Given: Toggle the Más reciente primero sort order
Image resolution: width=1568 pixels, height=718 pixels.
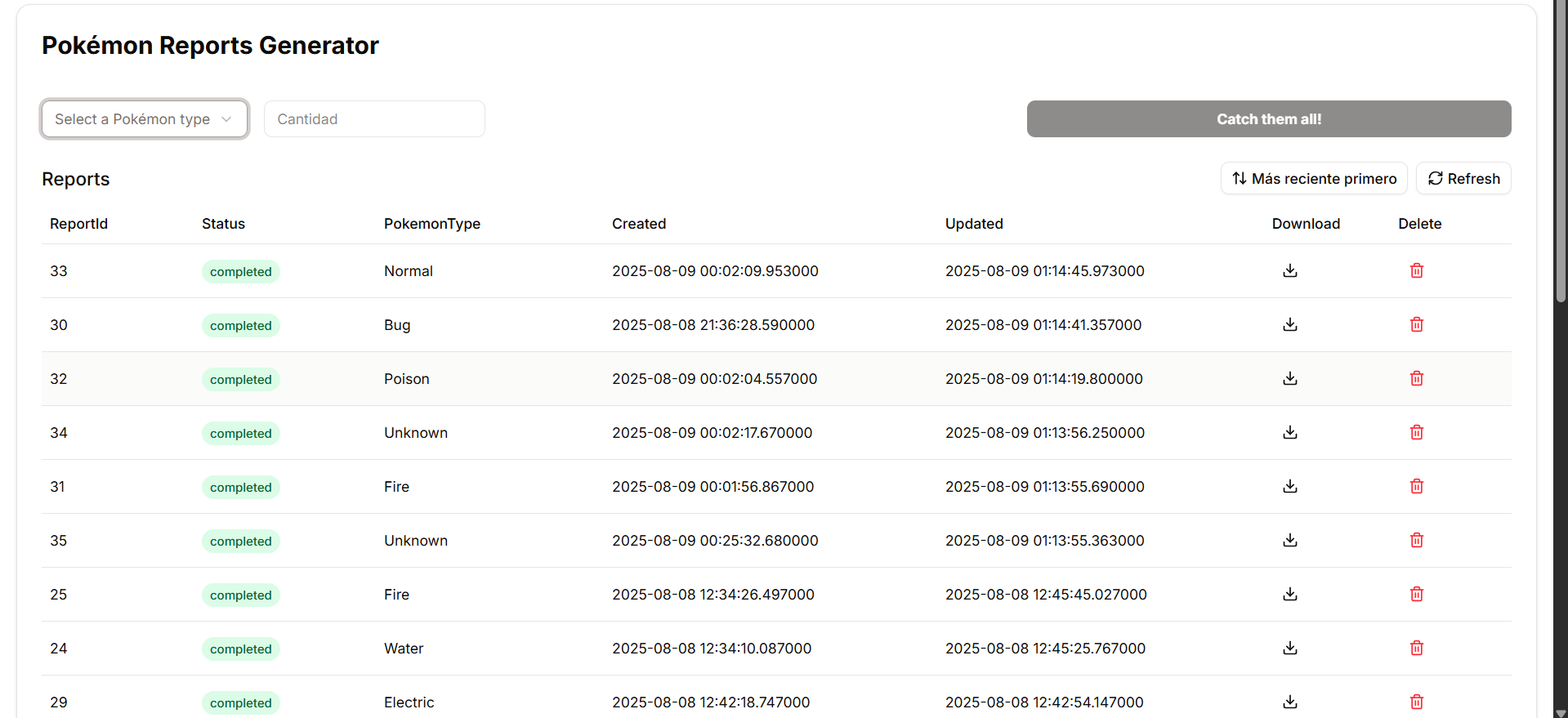Looking at the screenshot, I should click(x=1314, y=178).
